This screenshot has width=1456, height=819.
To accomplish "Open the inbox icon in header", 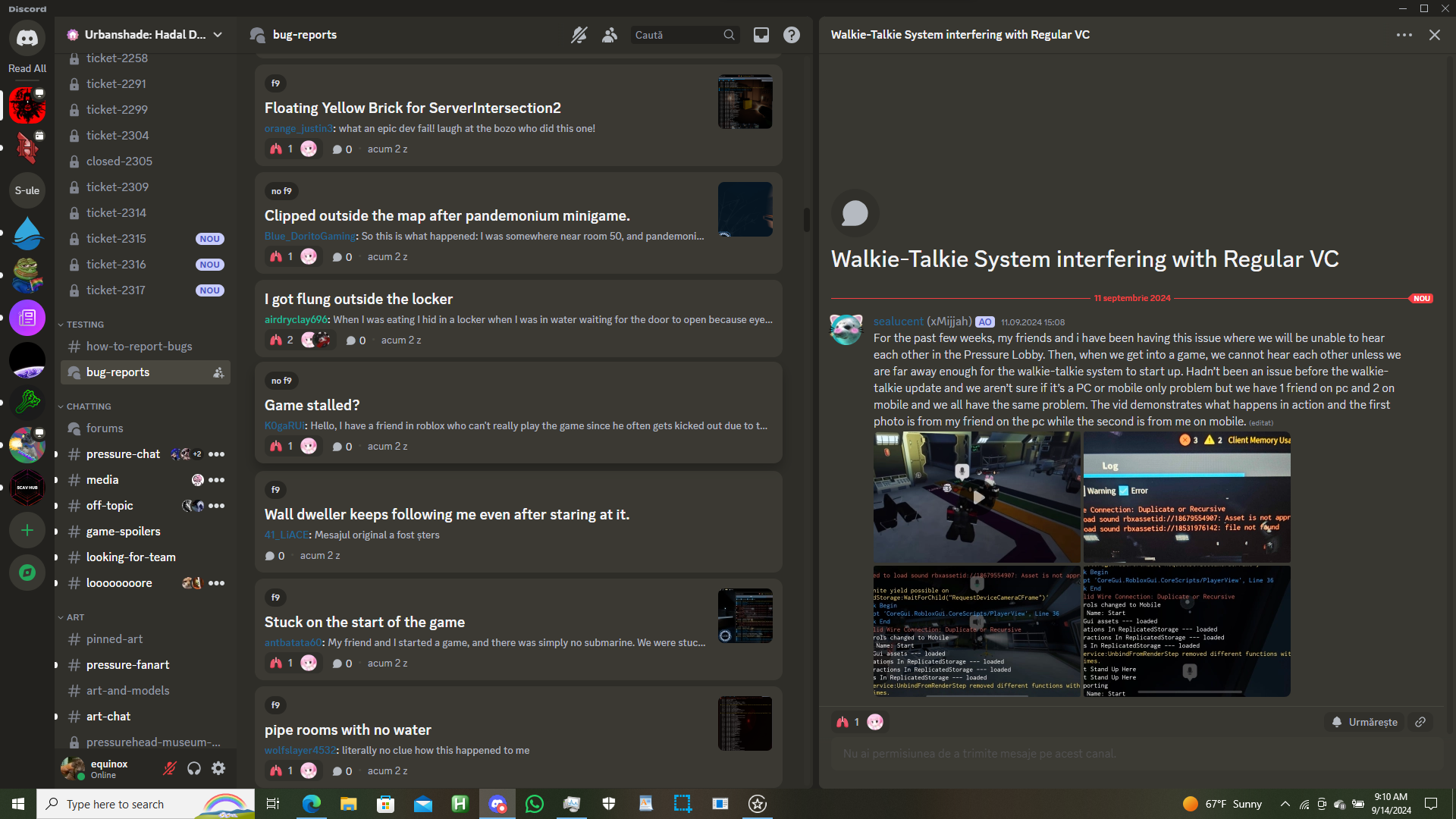I will [x=761, y=35].
